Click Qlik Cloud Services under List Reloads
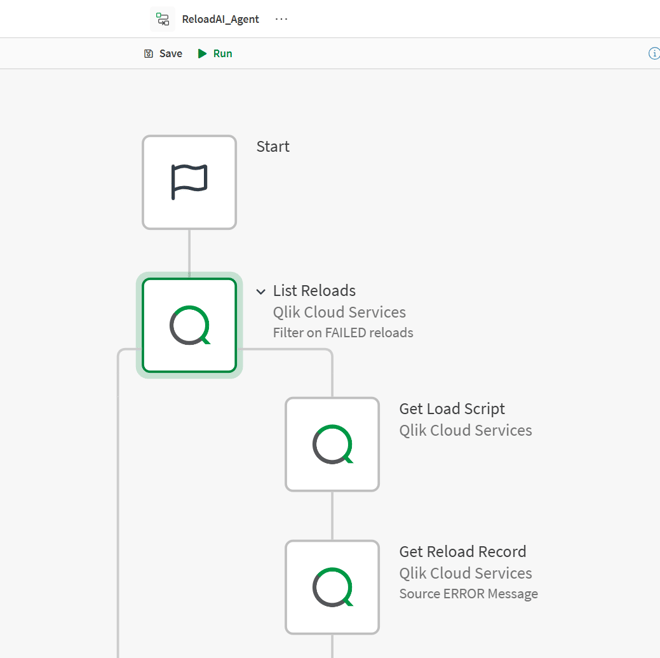Image resolution: width=660 pixels, height=658 pixels. click(339, 312)
